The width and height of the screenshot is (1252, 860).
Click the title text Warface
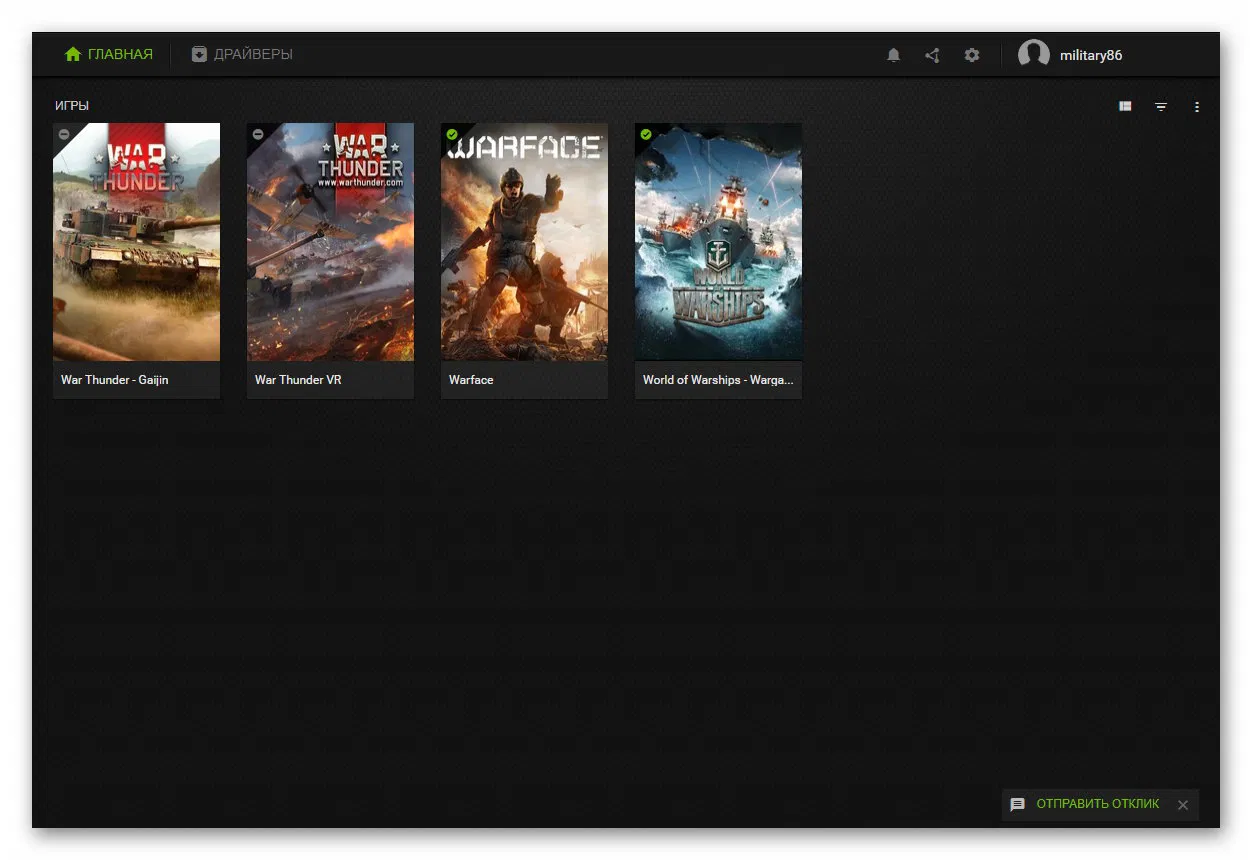coord(471,380)
